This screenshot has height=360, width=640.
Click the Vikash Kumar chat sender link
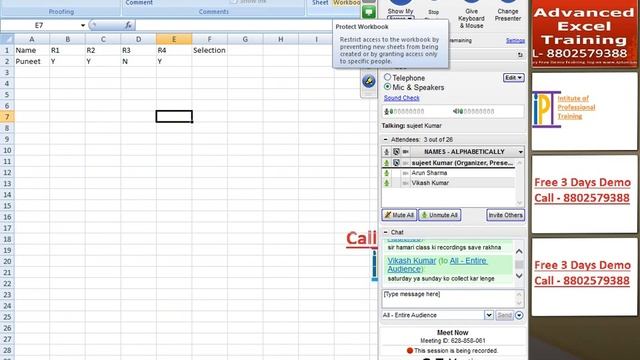(411, 260)
